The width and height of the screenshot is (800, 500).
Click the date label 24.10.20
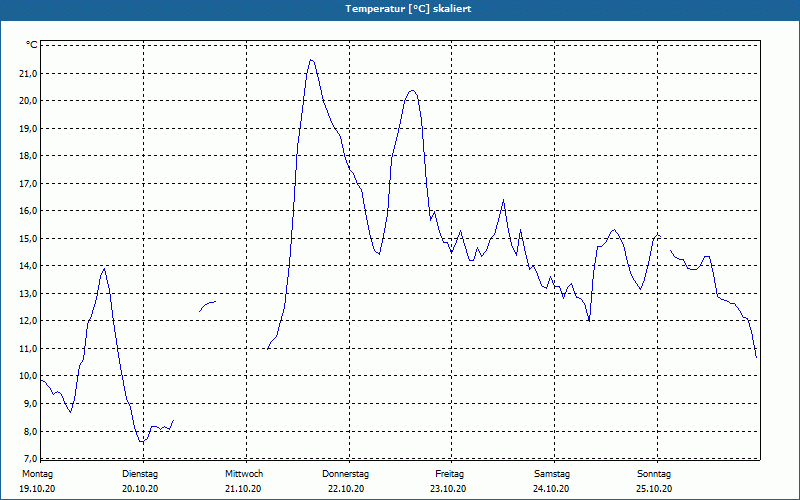click(551, 489)
